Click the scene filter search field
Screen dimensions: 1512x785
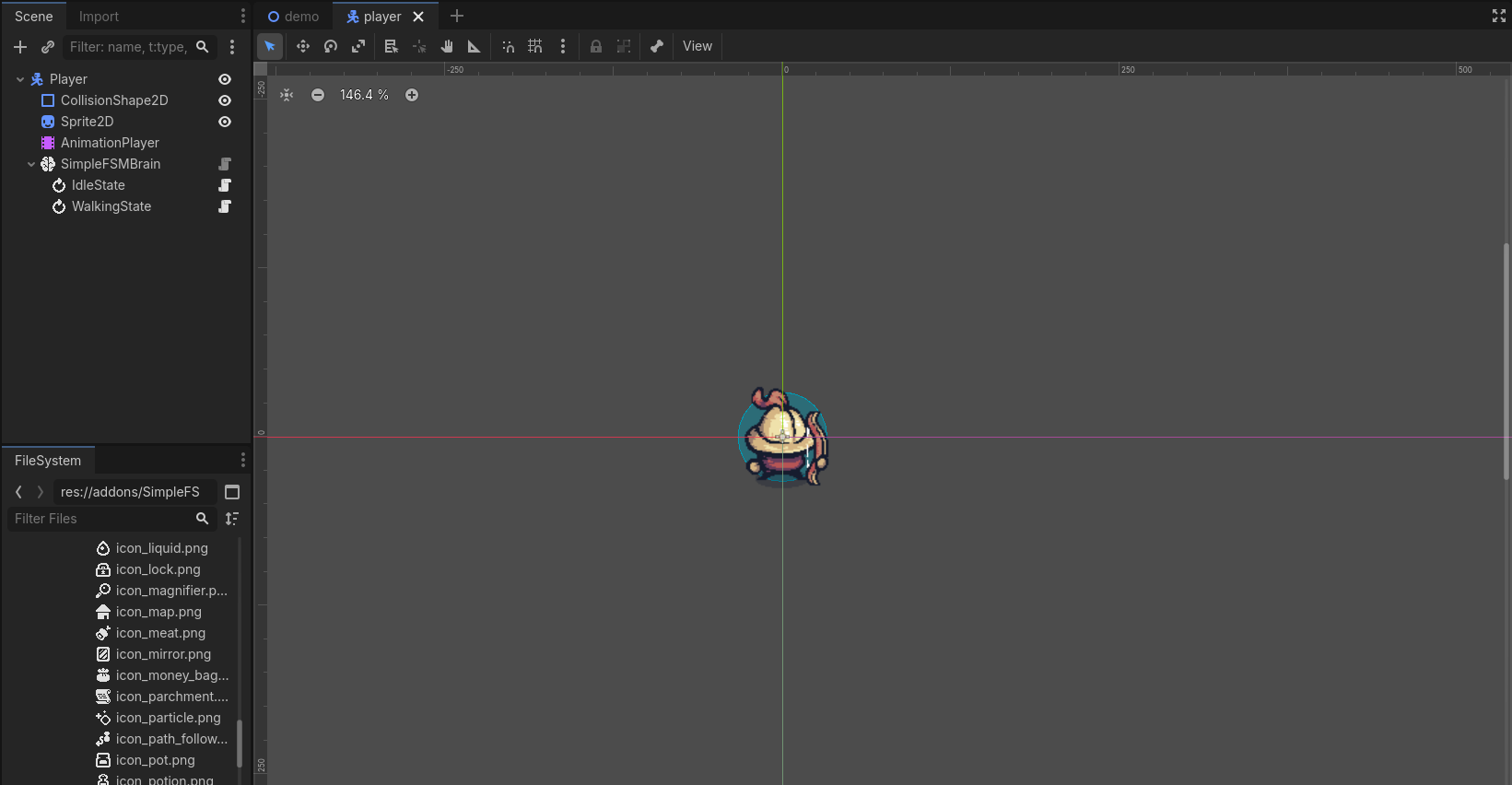coord(140,47)
